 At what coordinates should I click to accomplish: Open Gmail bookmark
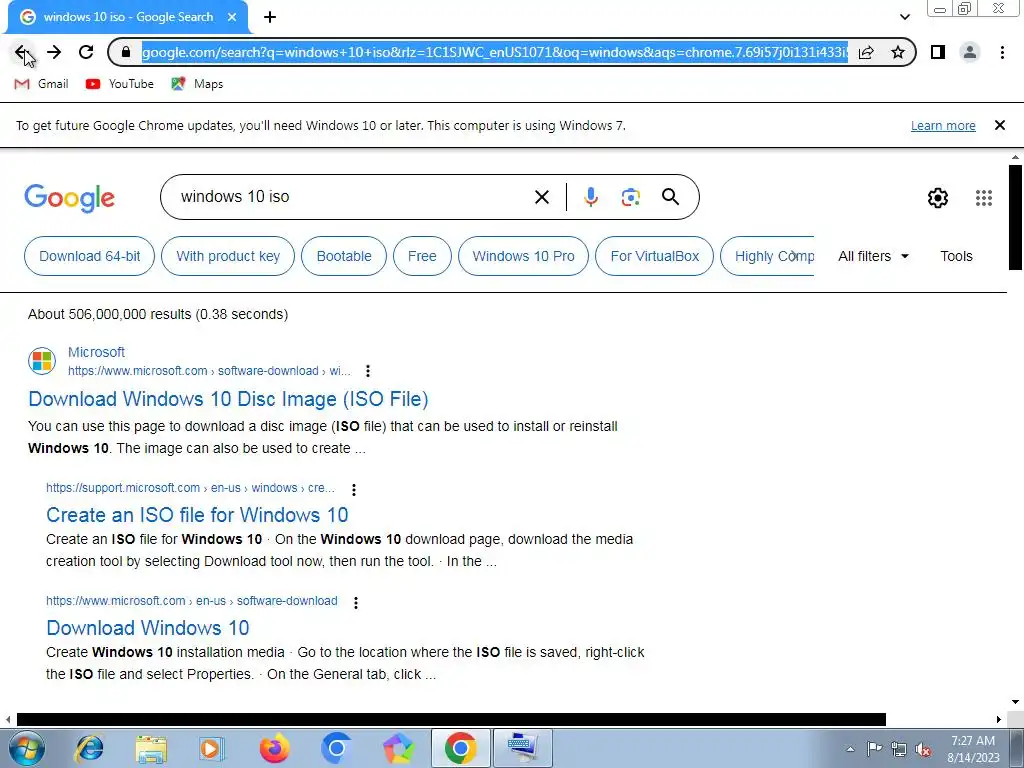point(41,84)
